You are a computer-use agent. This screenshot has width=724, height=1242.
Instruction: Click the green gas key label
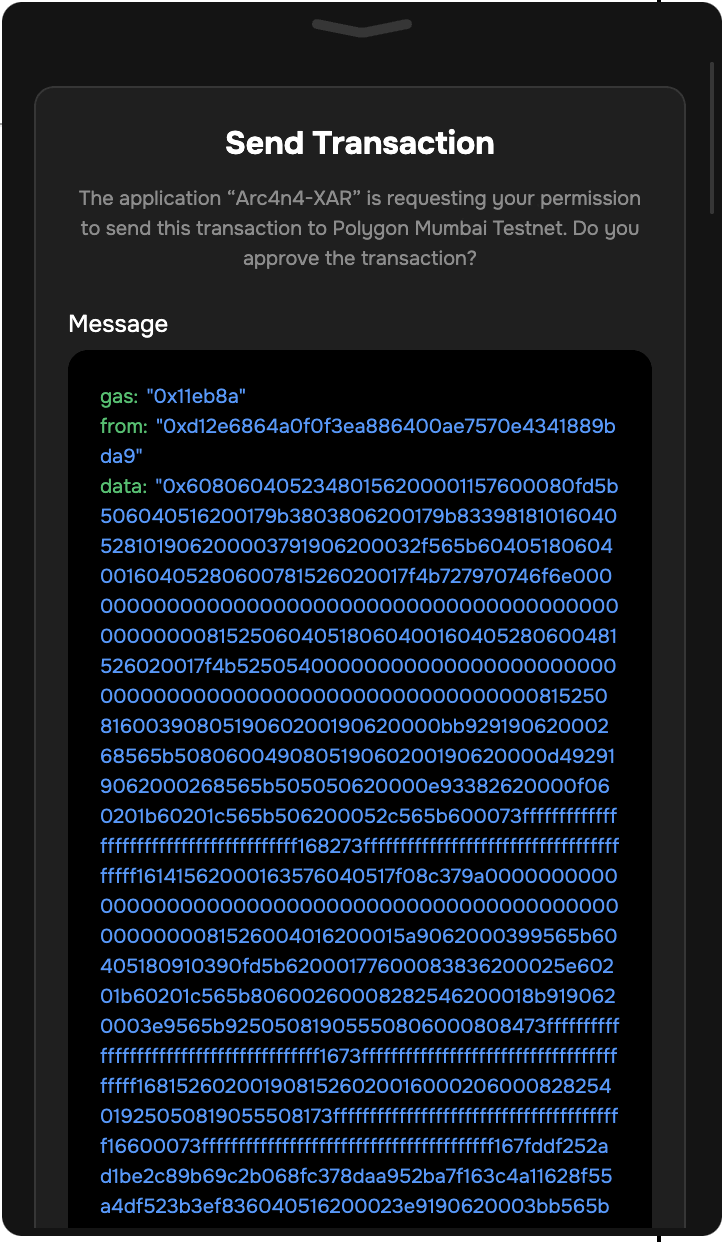tap(121, 397)
